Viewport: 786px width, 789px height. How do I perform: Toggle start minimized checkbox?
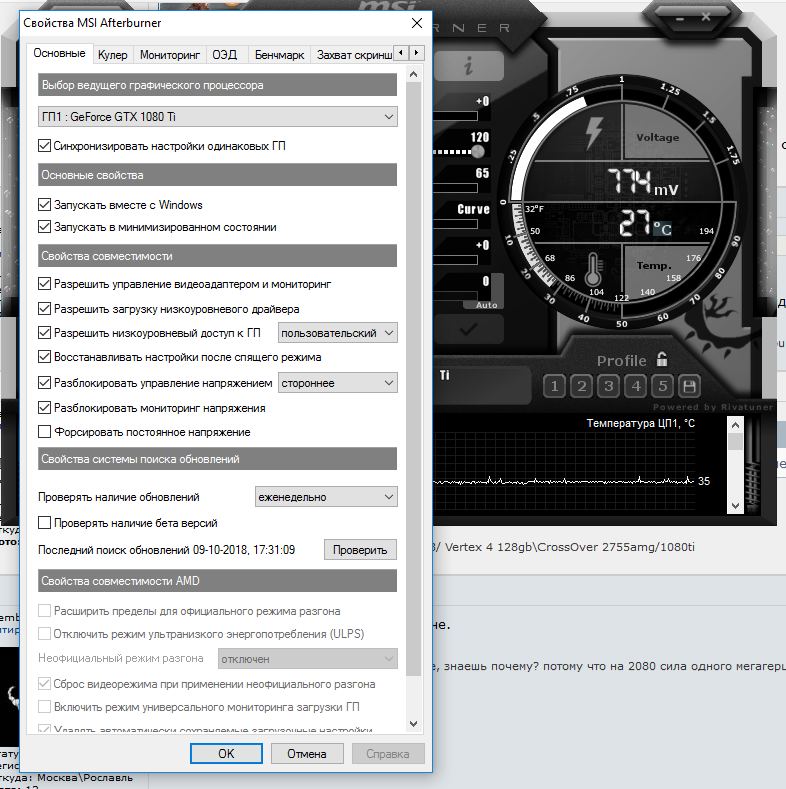44,227
